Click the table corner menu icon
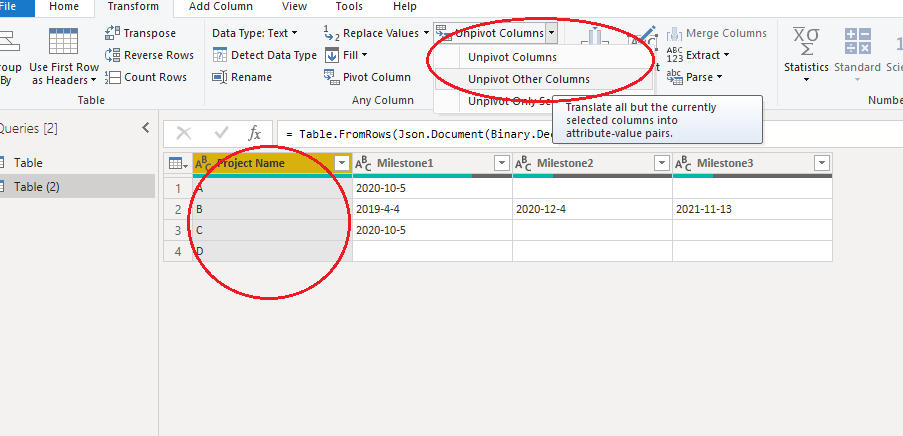The height and width of the screenshot is (436, 903). tap(178, 164)
